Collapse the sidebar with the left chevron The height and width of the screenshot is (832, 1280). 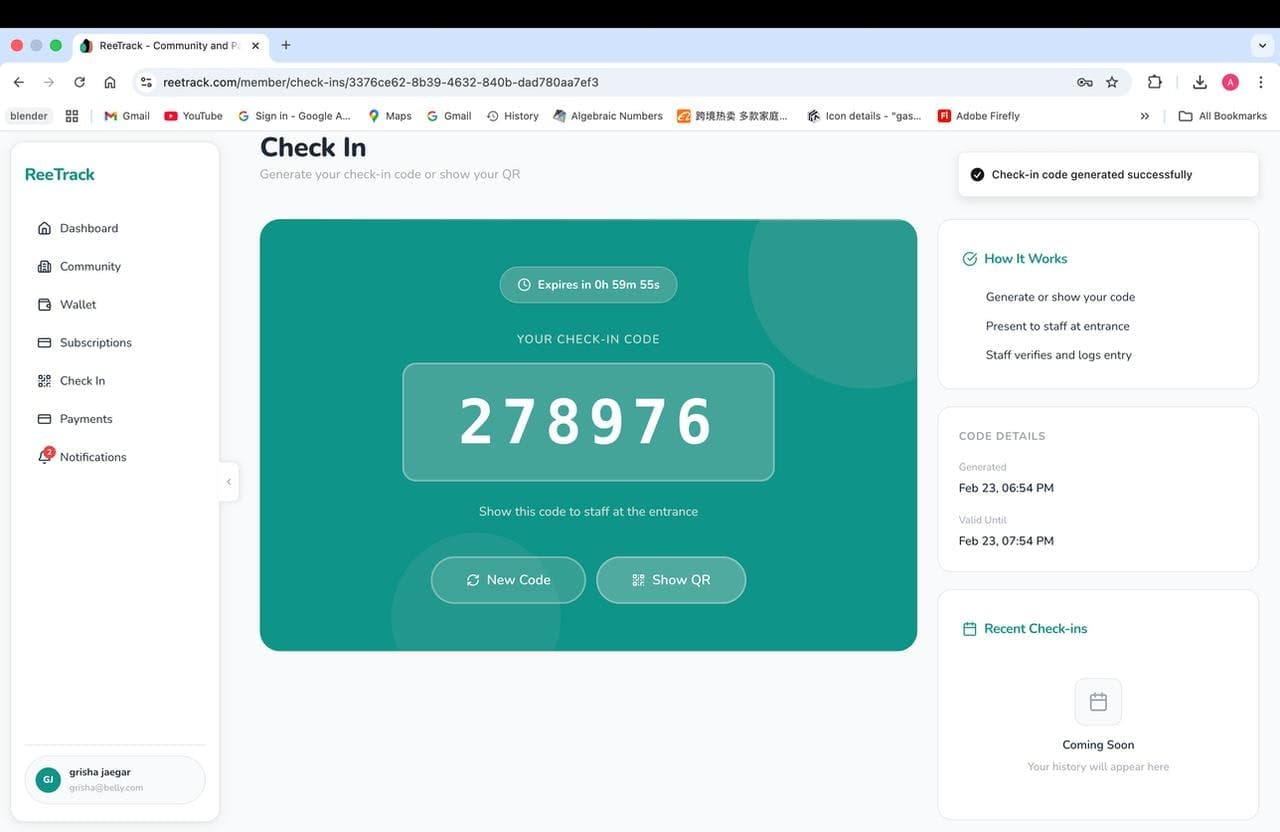229,481
